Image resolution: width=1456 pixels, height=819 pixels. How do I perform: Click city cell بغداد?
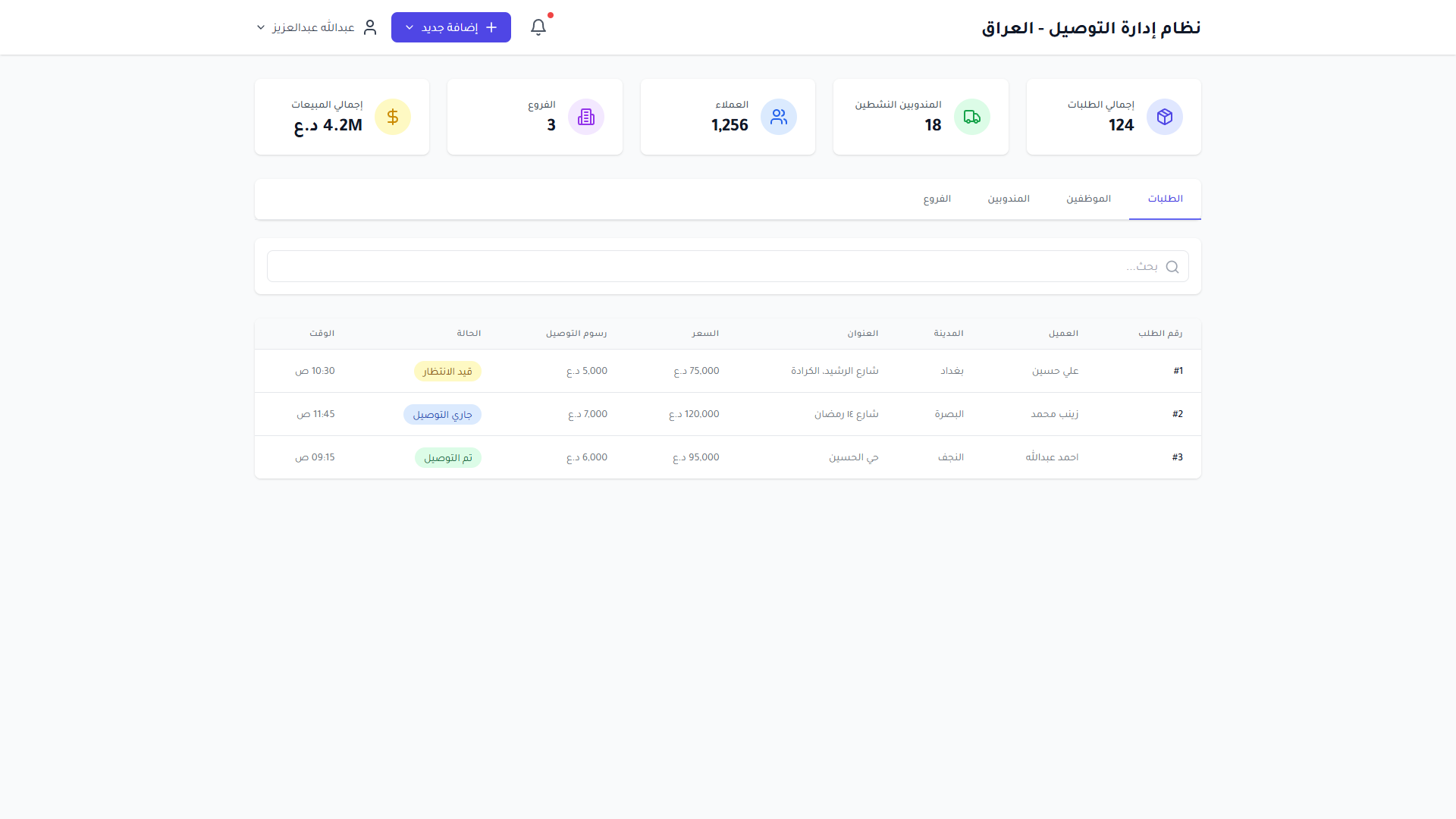[952, 371]
